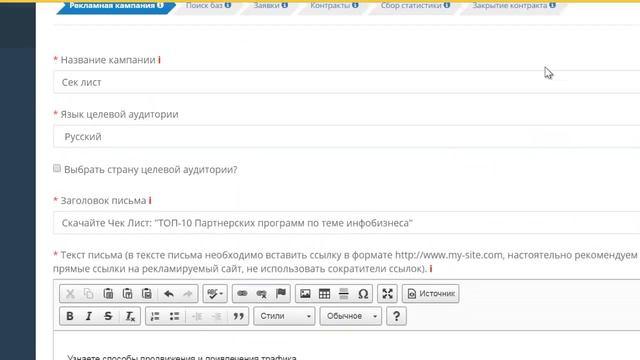Click info icon after Текст письма description
The width and height of the screenshot is (640, 360).
431,269
